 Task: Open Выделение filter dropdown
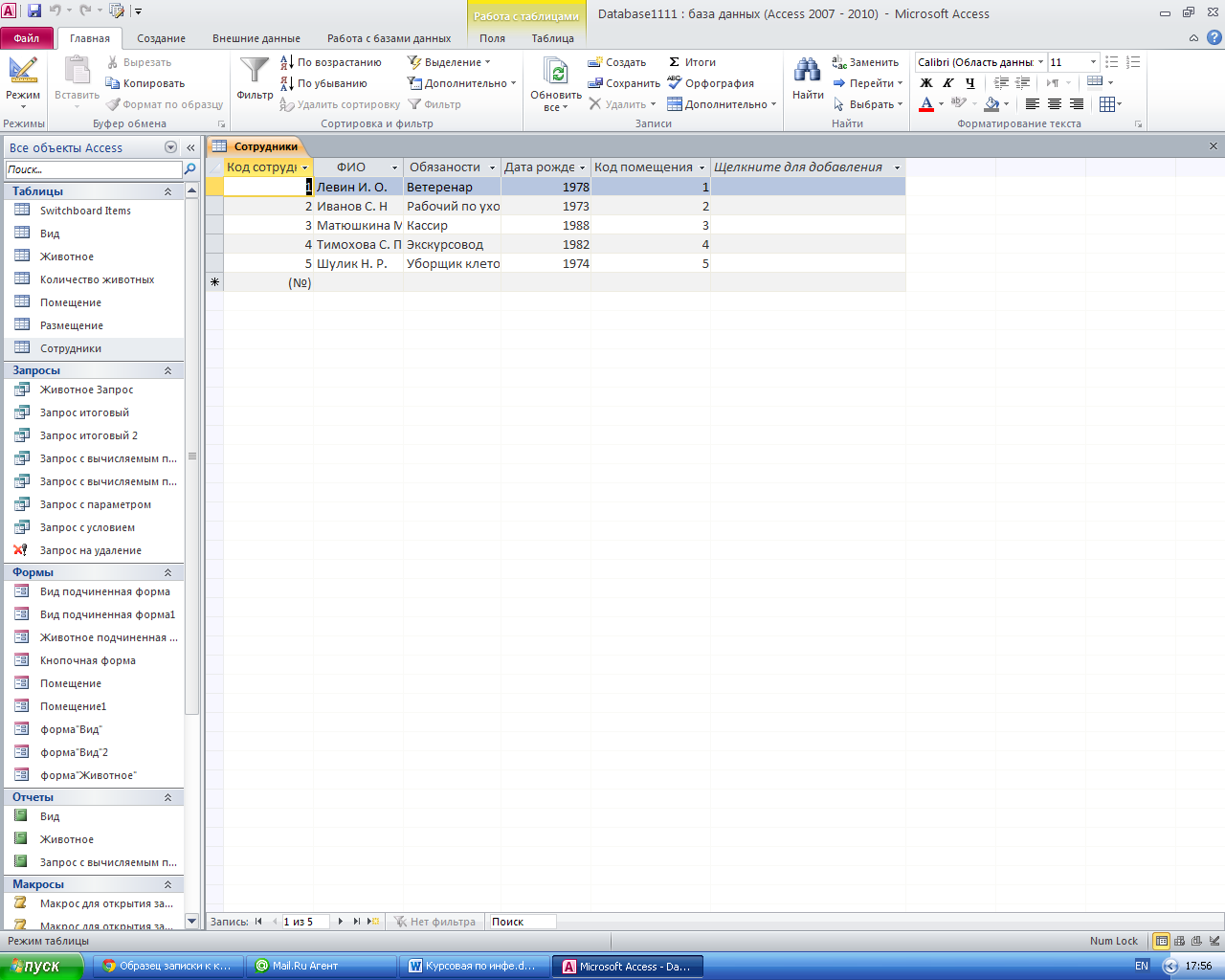(x=449, y=62)
